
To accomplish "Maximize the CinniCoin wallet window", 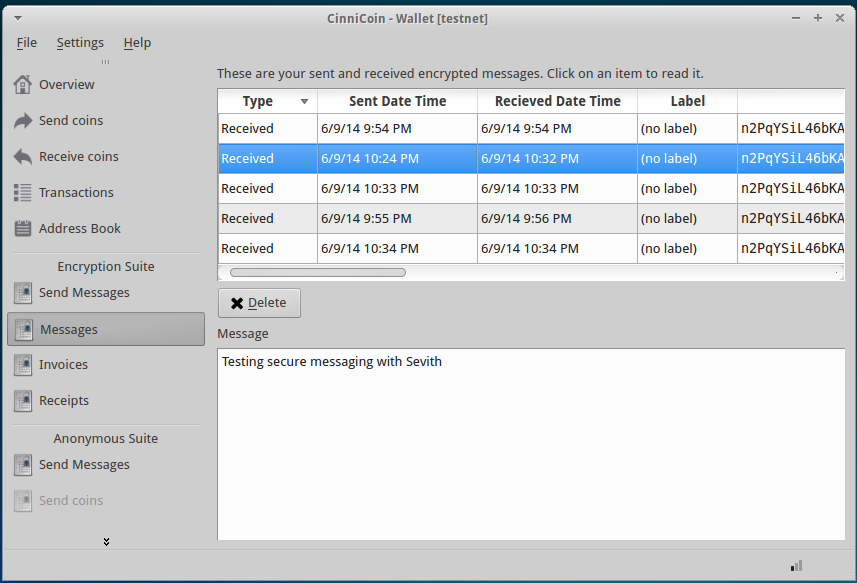I will (x=818, y=18).
